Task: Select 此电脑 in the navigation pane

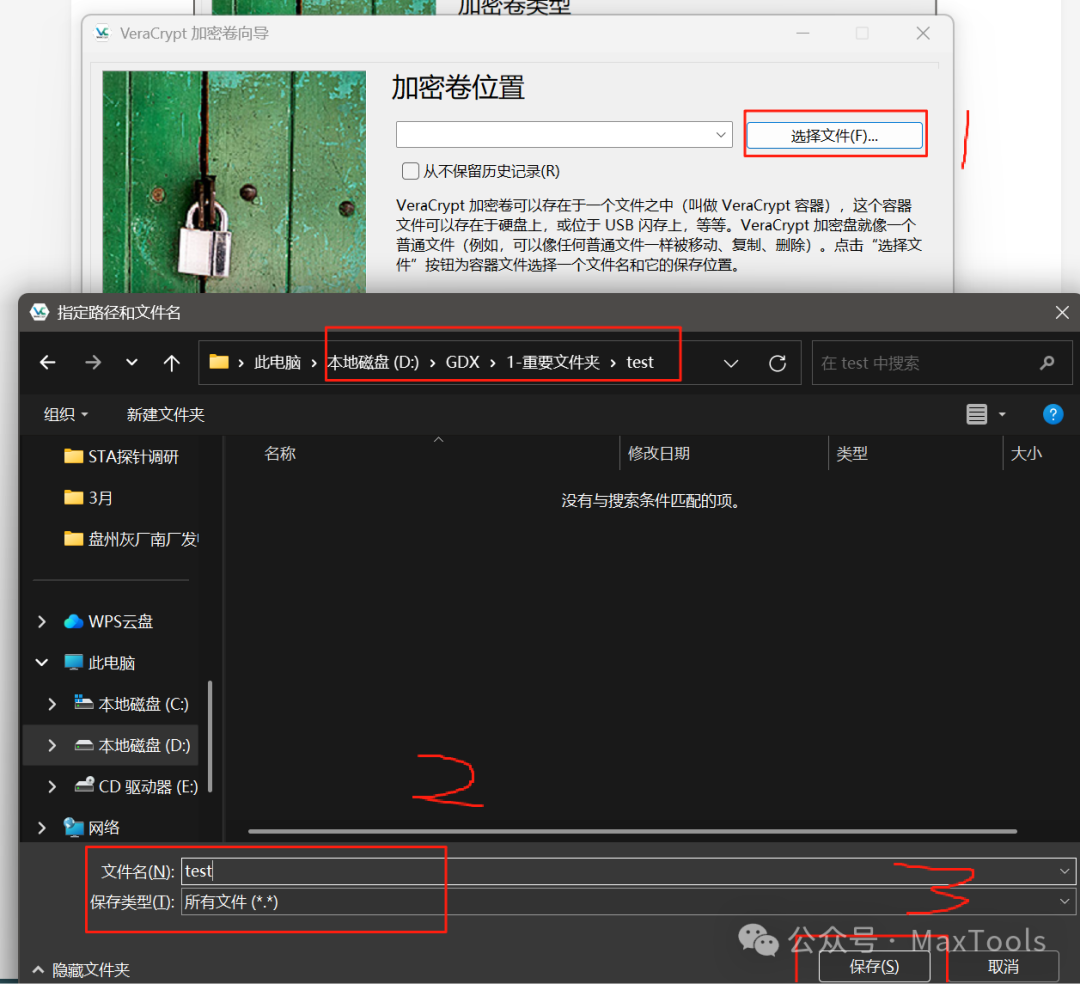Action: 101,662
